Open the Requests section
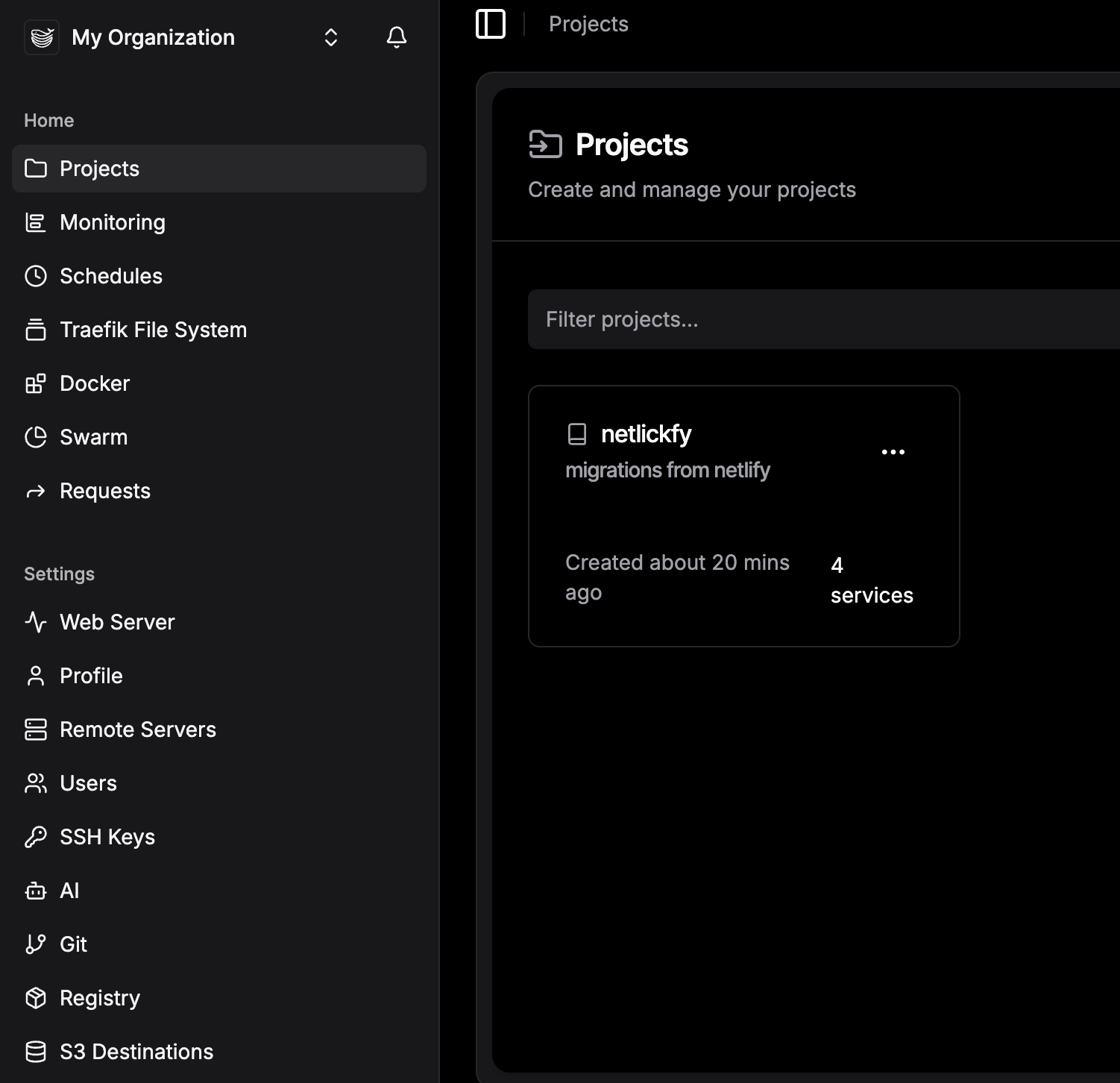 (x=105, y=491)
